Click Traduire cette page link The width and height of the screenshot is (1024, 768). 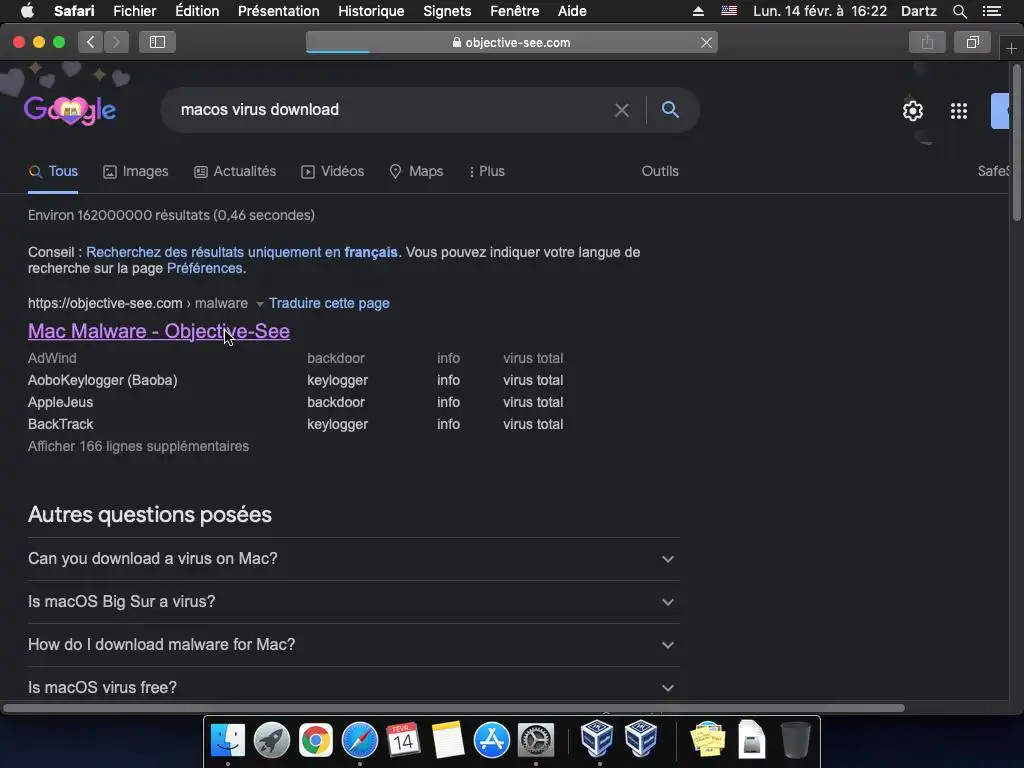point(329,303)
